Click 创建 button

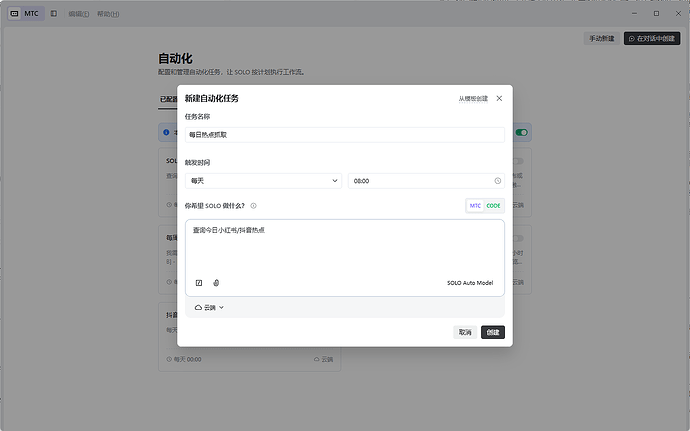tap(493, 332)
